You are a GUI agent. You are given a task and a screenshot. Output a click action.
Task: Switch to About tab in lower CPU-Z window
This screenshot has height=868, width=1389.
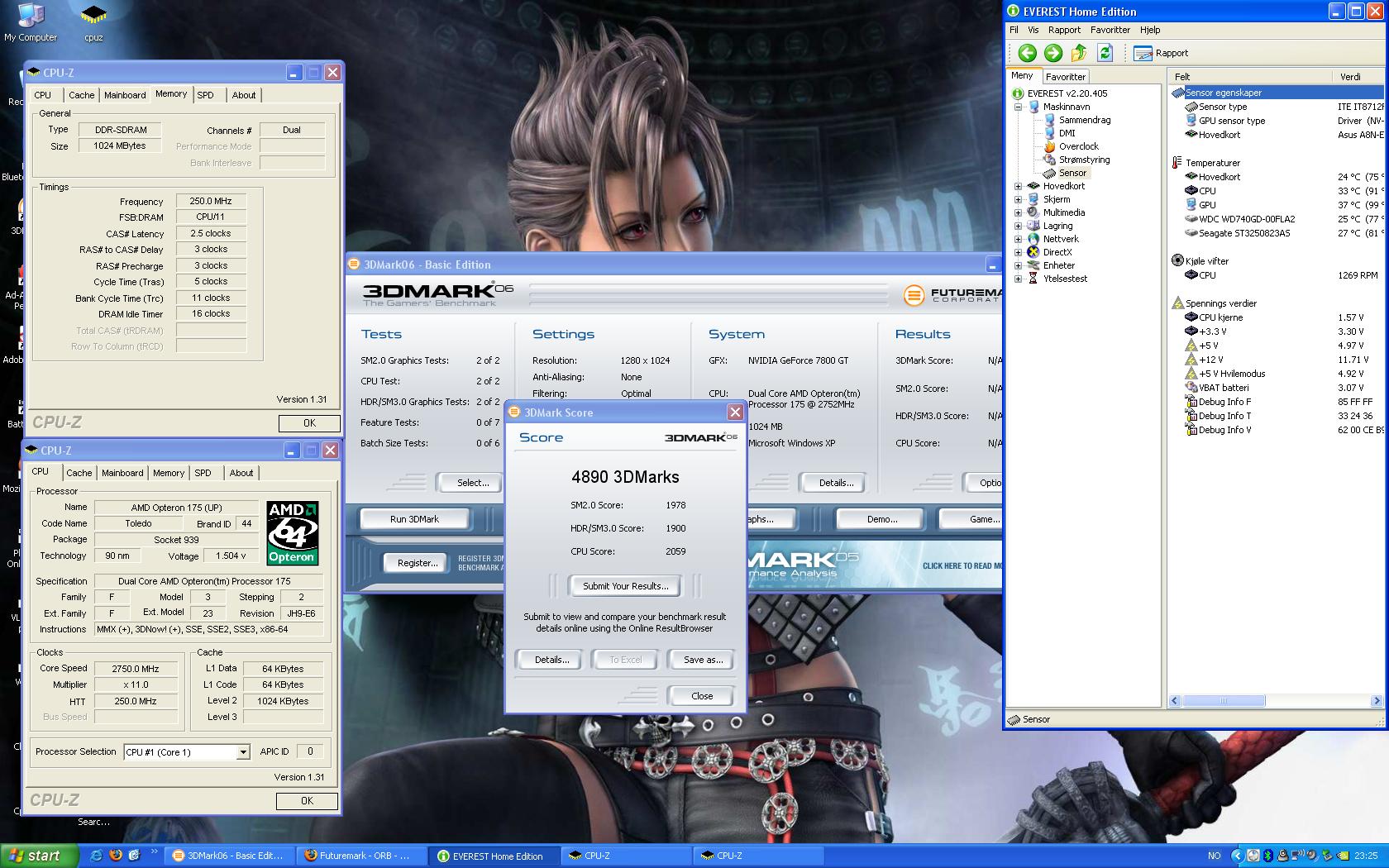tap(241, 473)
